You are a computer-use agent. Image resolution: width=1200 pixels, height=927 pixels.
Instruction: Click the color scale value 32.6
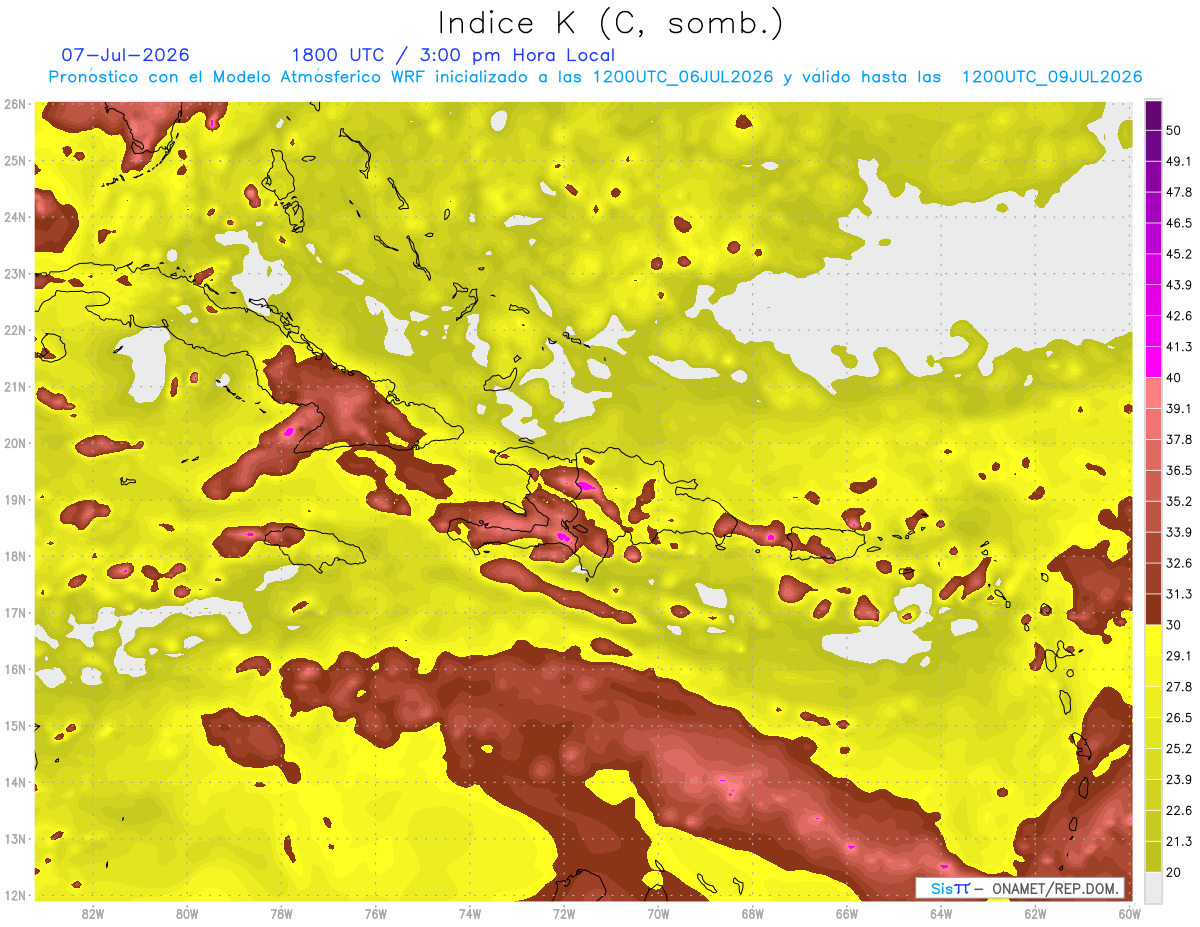pyautogui.click(x=1179, y=563)
